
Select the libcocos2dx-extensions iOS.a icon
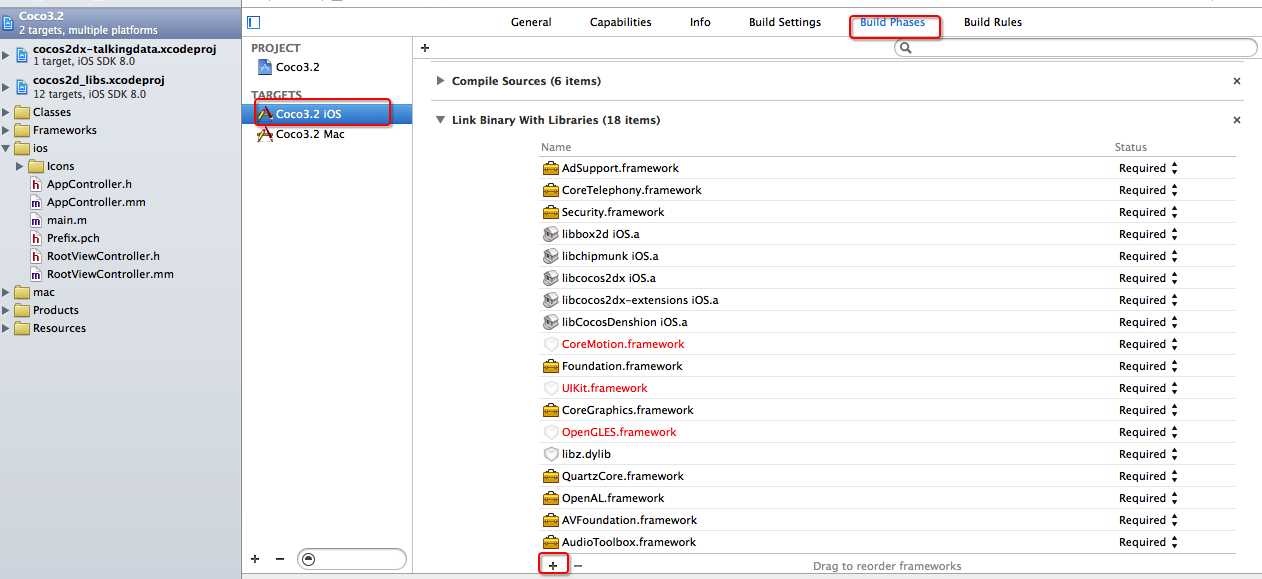[x=550, y=300]
